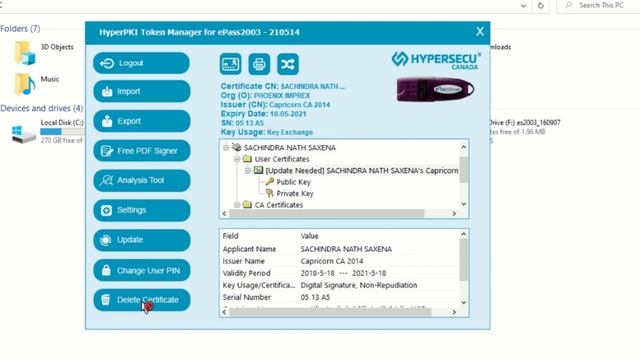The width and height of the screenshot is (640, 360).
Task: Click tree panel scroll left arrow
Action: [224, 213]
